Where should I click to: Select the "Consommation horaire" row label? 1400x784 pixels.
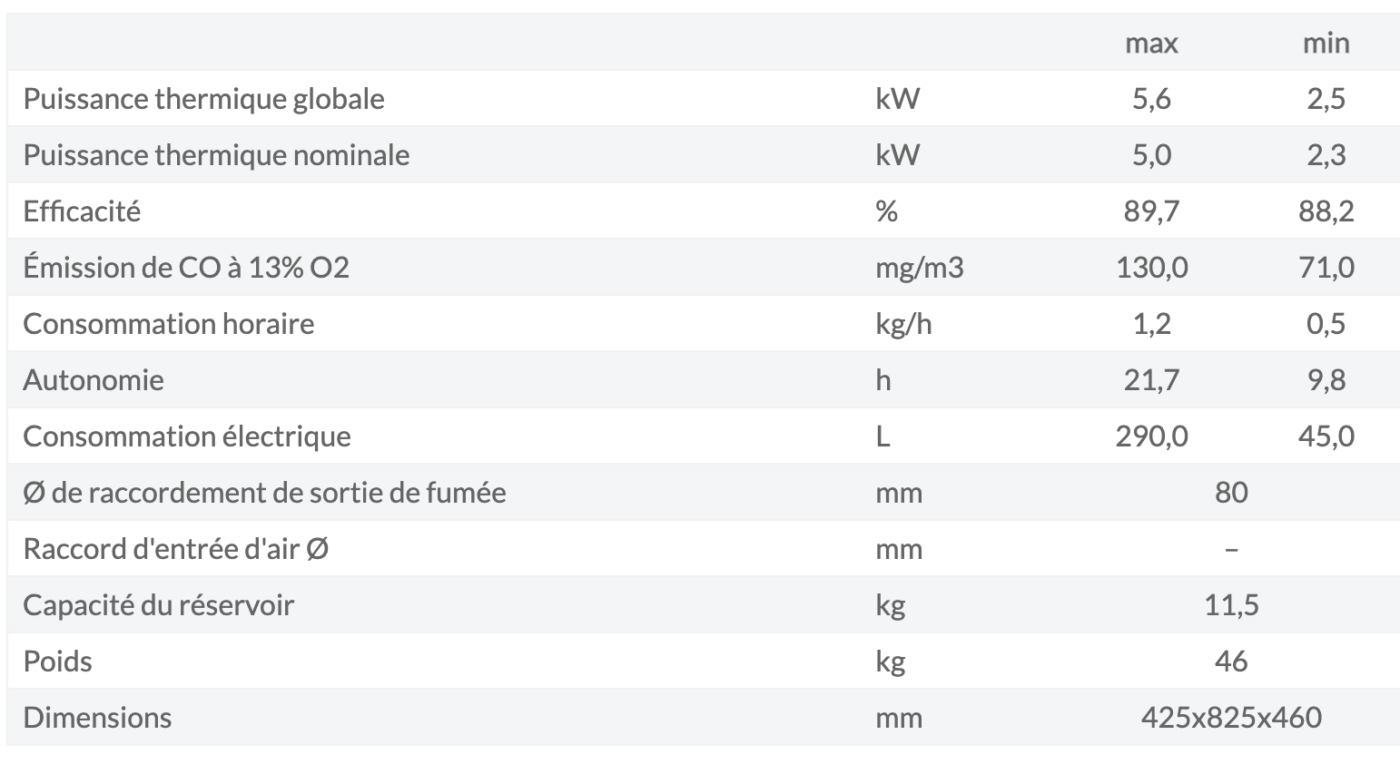pyautogui.click(x=168, y=324)
